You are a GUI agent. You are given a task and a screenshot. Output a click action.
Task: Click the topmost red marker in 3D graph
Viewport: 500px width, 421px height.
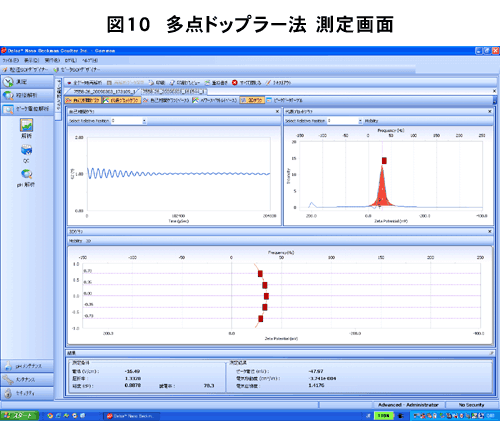tap(260, 274)
